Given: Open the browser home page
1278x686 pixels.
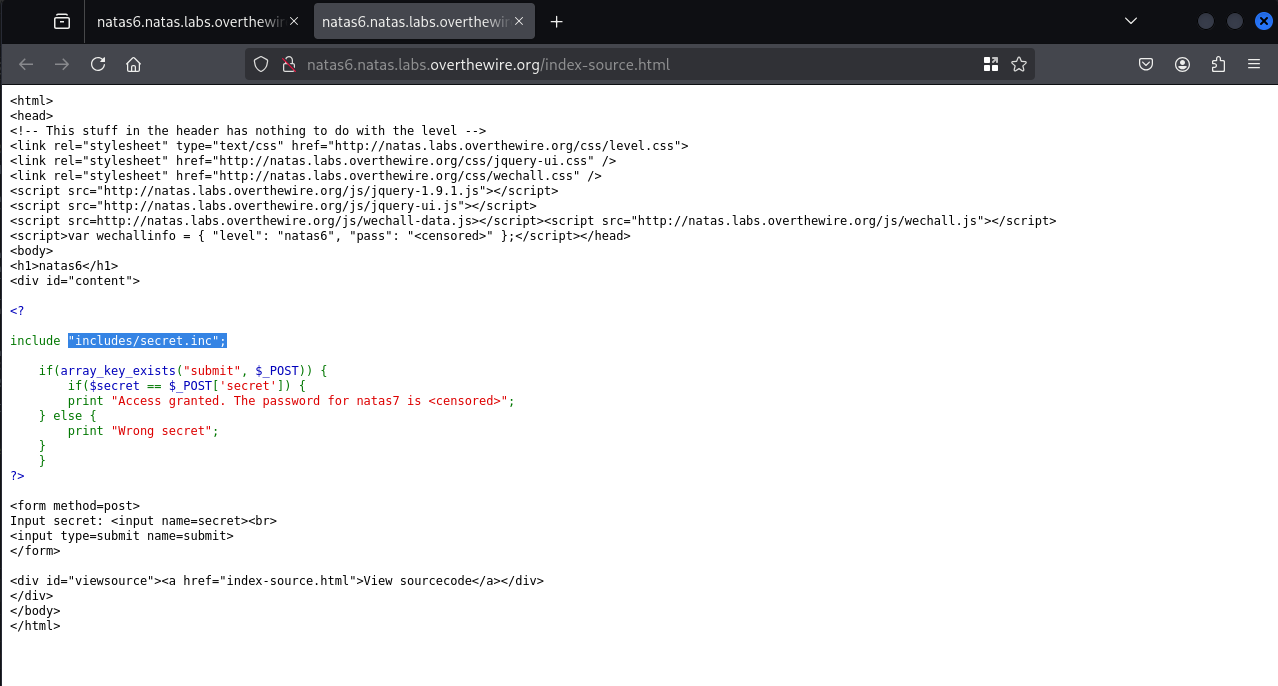Looking at the screenshot, I should (x=133, y=64).
